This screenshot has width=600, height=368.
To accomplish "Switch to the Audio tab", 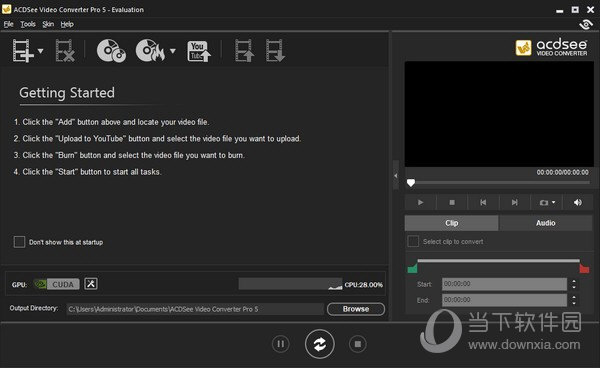I will [x=546, y=223].
